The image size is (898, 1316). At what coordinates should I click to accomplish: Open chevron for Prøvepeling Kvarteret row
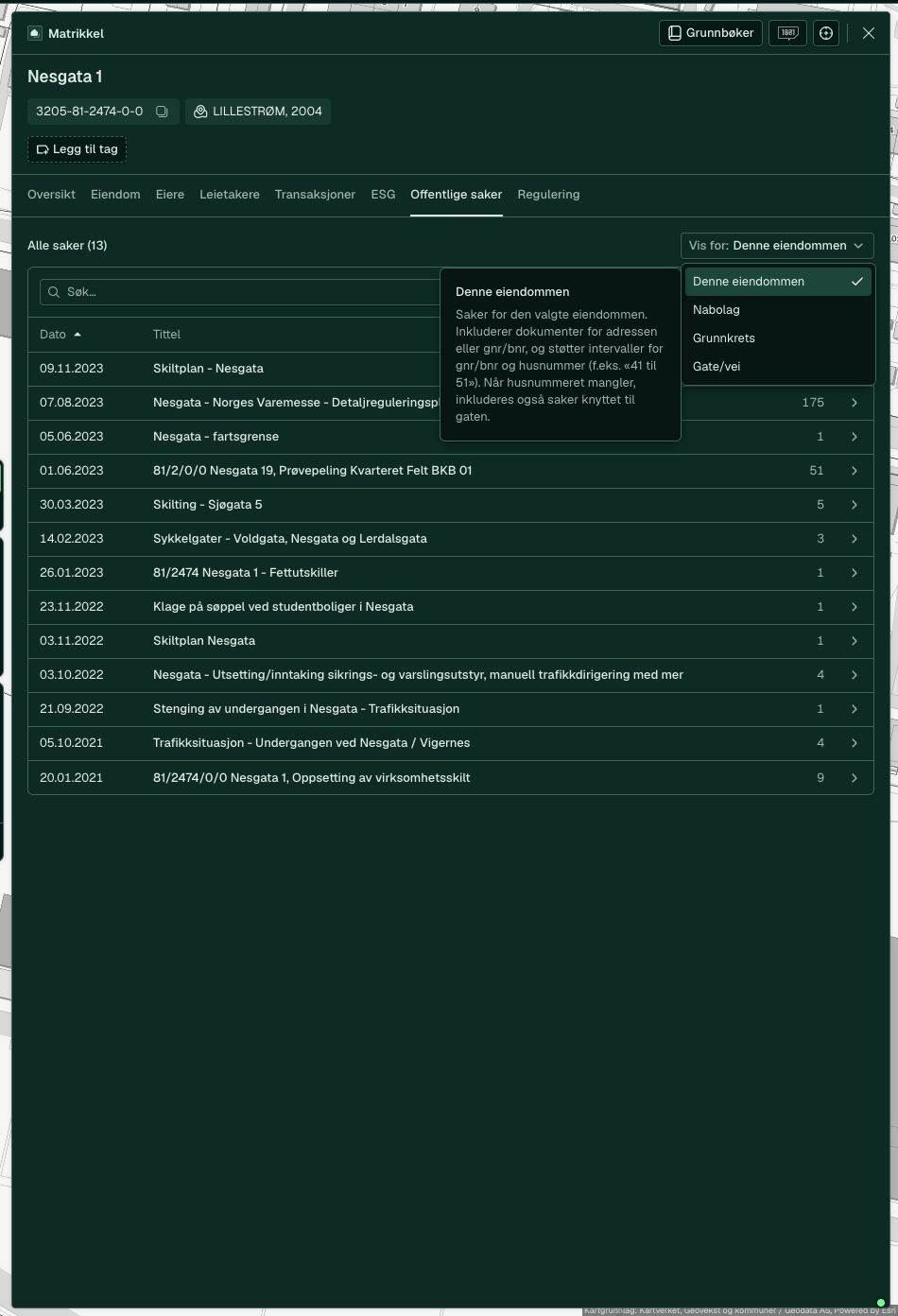click(855, 471)
